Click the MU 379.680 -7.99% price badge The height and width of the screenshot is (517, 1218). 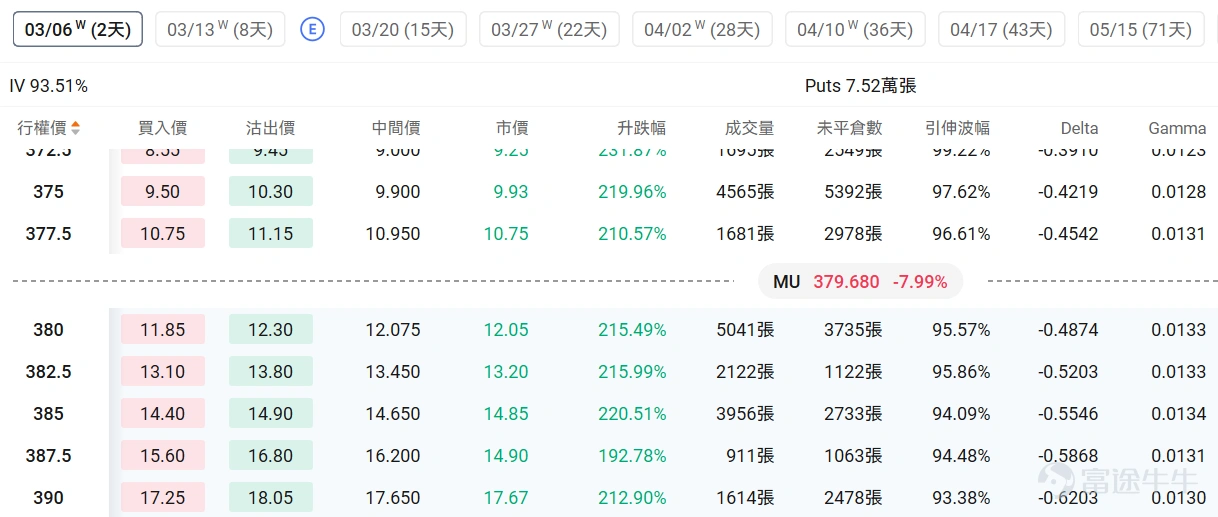pyautogui.click(x=860, y=282)
